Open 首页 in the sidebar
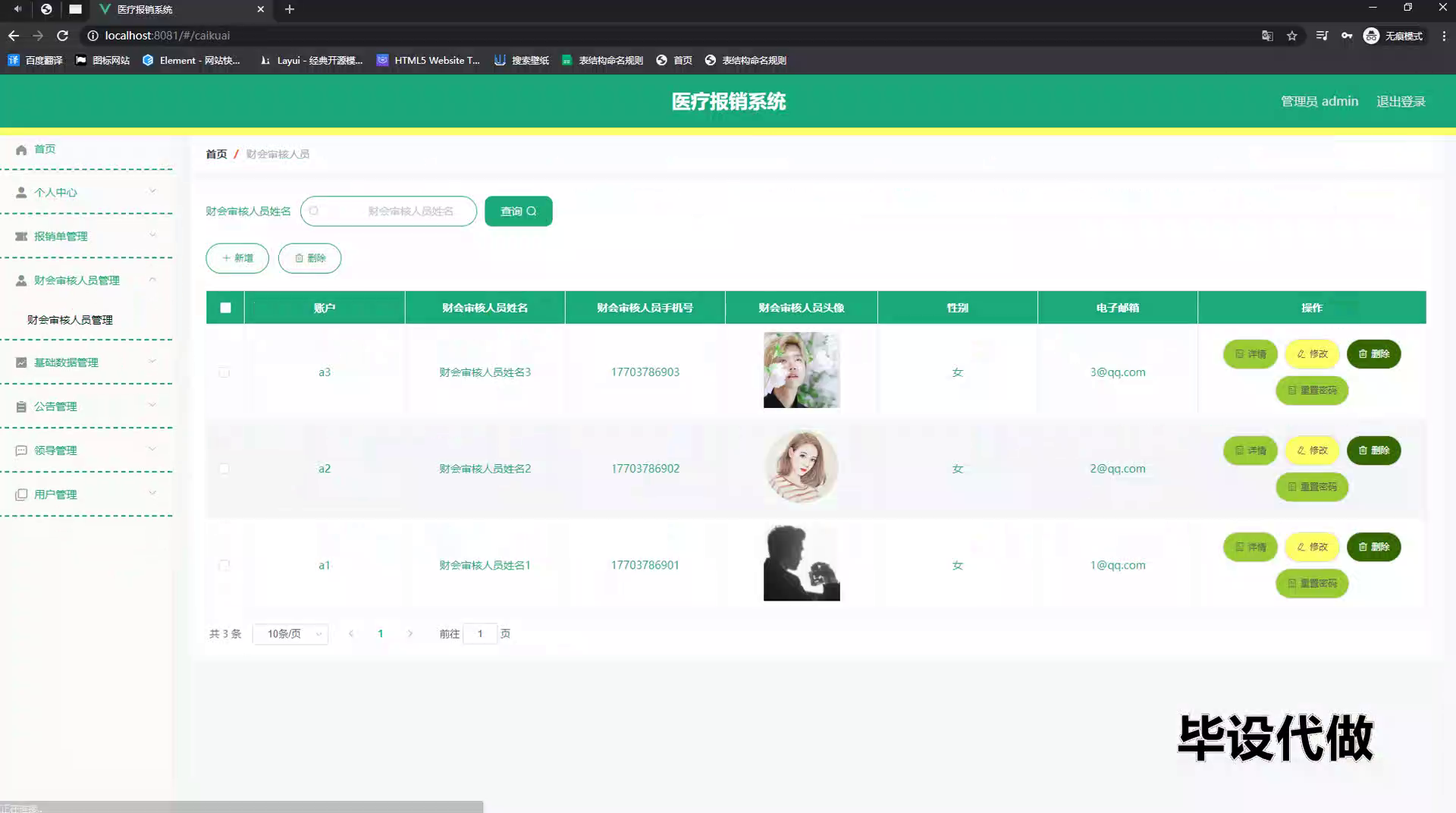Screen dimensions: 1456x813 point(45,149)
